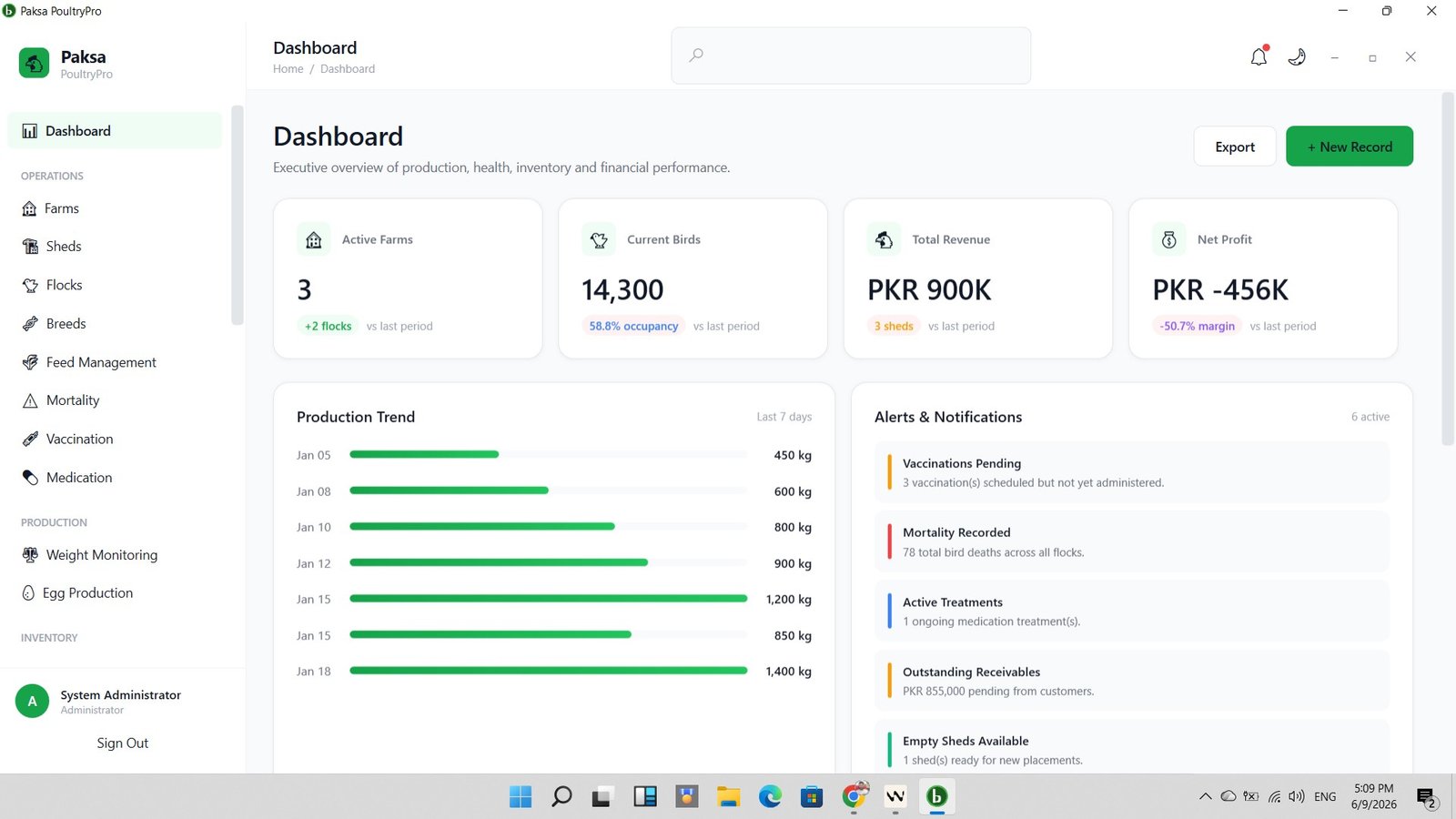Image resolution: width=1456 pixels, height=819 pixels.
Task: Select Weight Monitoring in sidebar
Action: (x=115, y=555)
